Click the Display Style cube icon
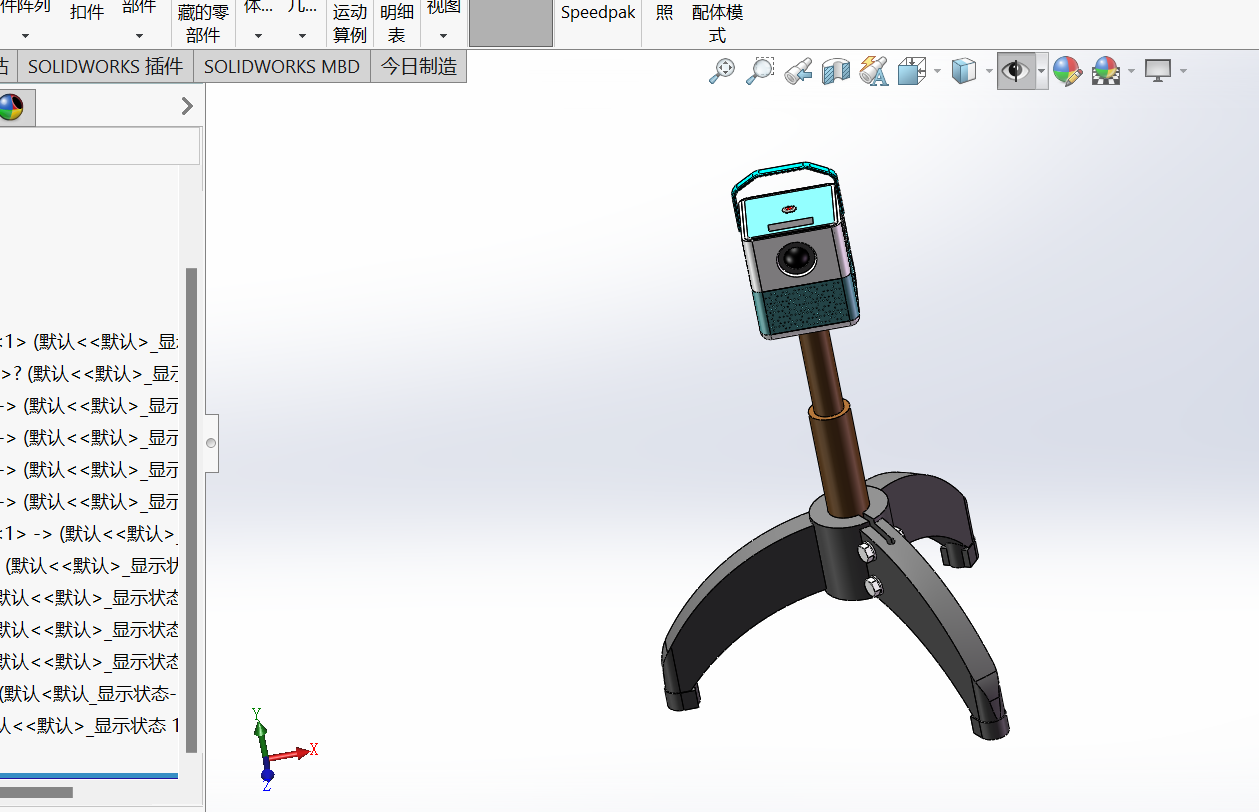Image resolution: width=1259 pixels, height=812 pixels. click(964, 71)
